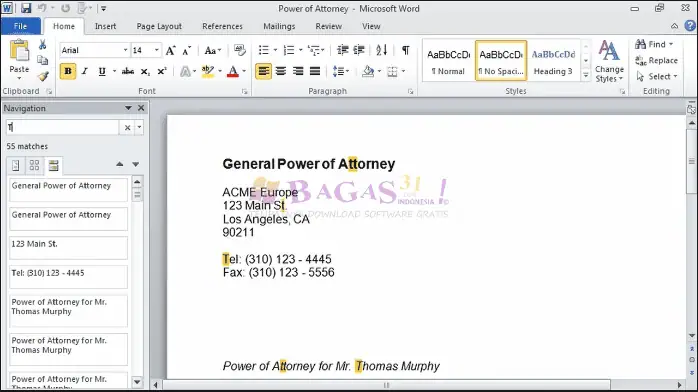
Task: Toggle Italic formatting
Action: pos(85,71)
